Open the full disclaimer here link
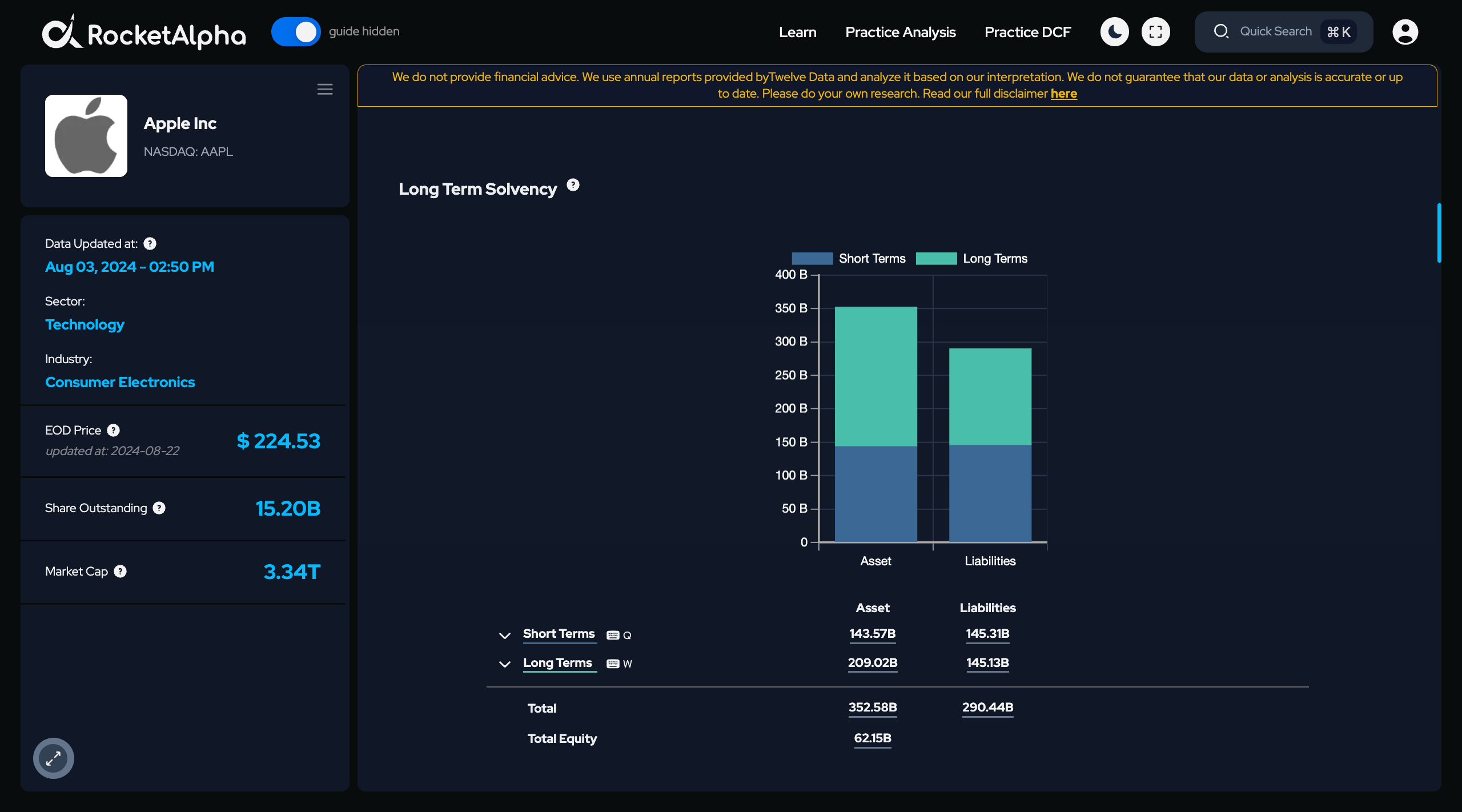Viewport: 1462px width, 812px height. coord(1063,94)
